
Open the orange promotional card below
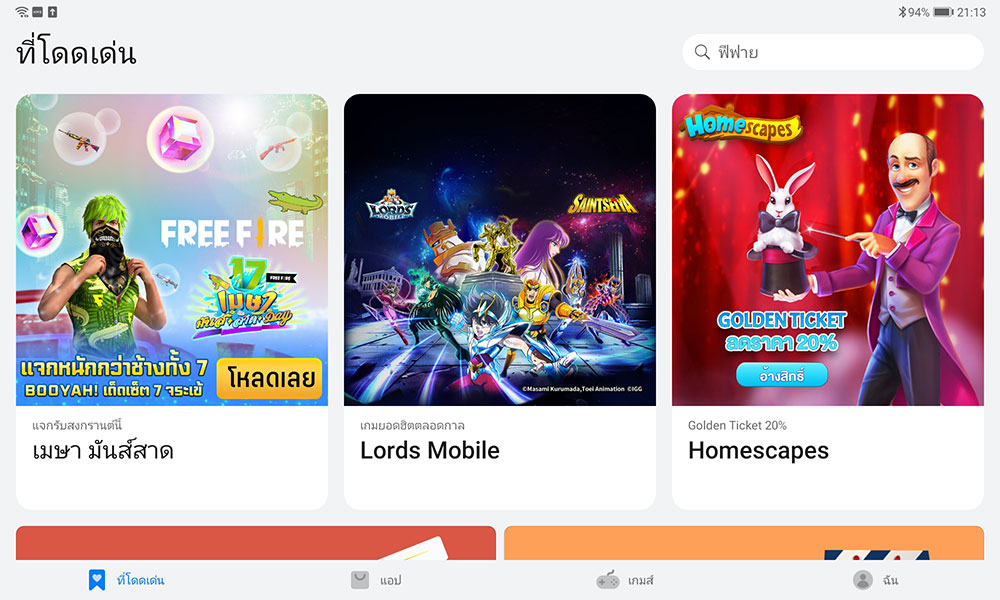pos(744,543)
